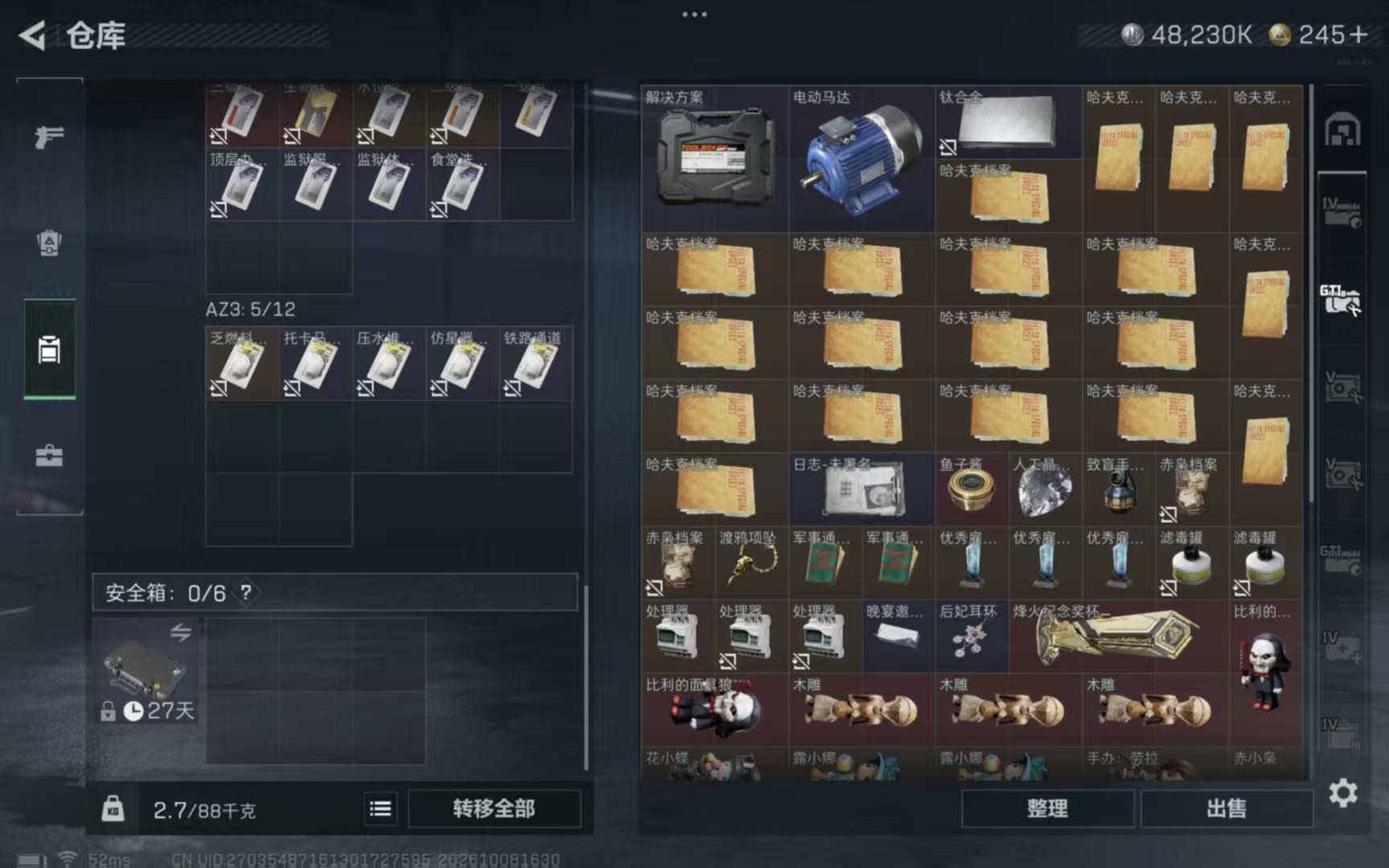Viewport: 1389px width, 868px height.
Task: Click the left panel scrollbar
Action: pyautogui.click(x=585, y=678)
